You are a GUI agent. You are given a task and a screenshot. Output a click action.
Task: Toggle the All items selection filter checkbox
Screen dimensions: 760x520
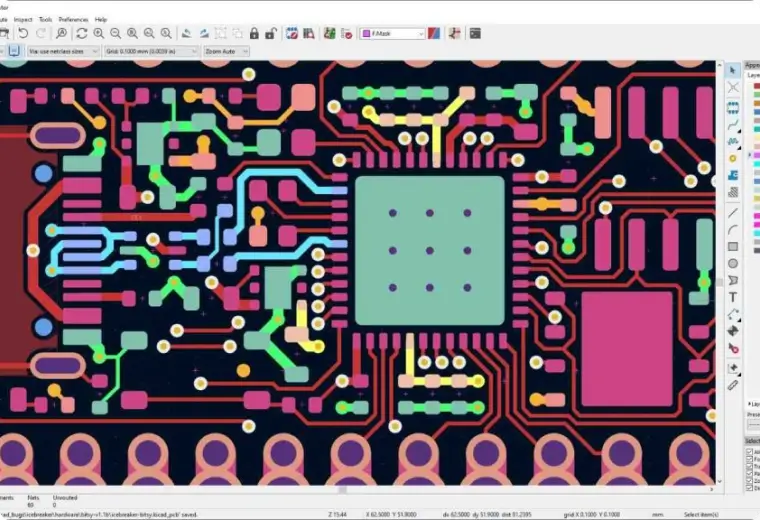coord(750,452)
